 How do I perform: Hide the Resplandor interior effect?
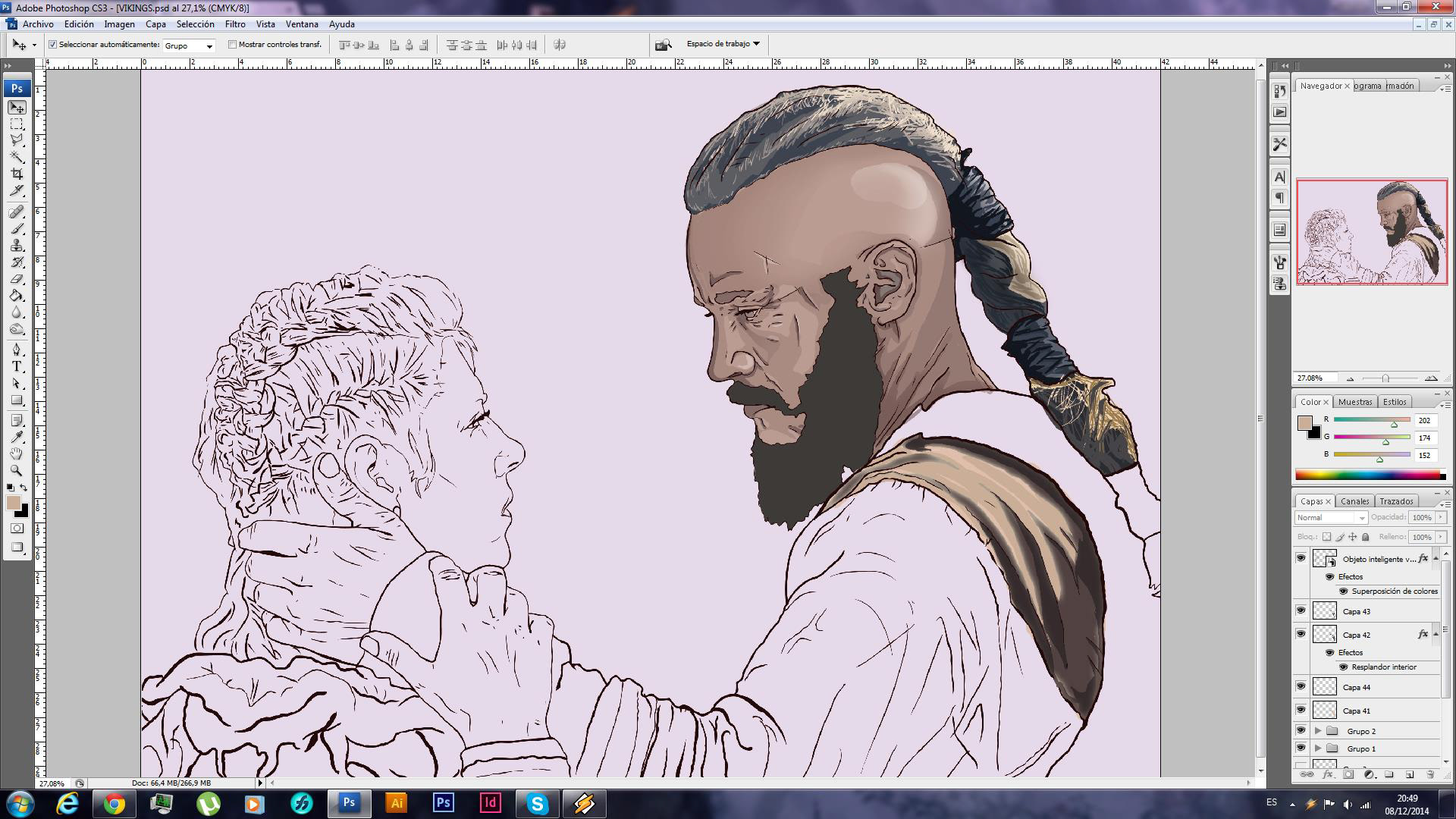1343,667
